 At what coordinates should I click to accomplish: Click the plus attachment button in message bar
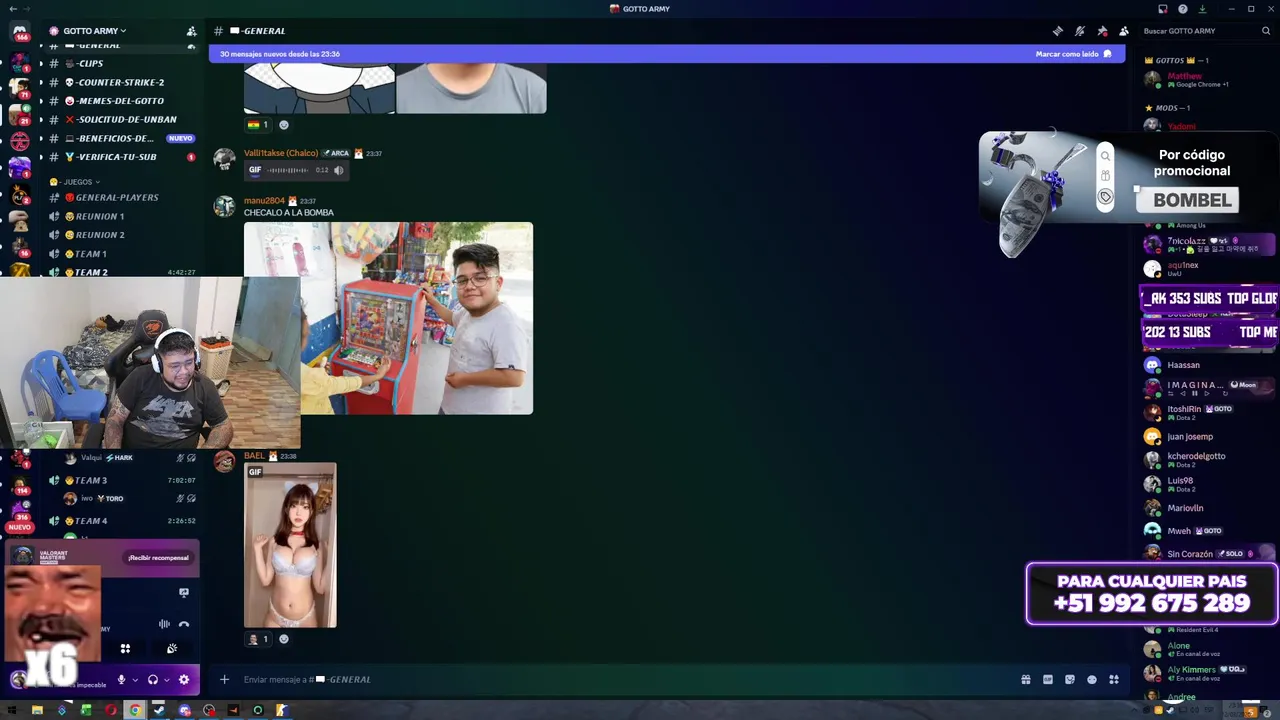[224, 679]
